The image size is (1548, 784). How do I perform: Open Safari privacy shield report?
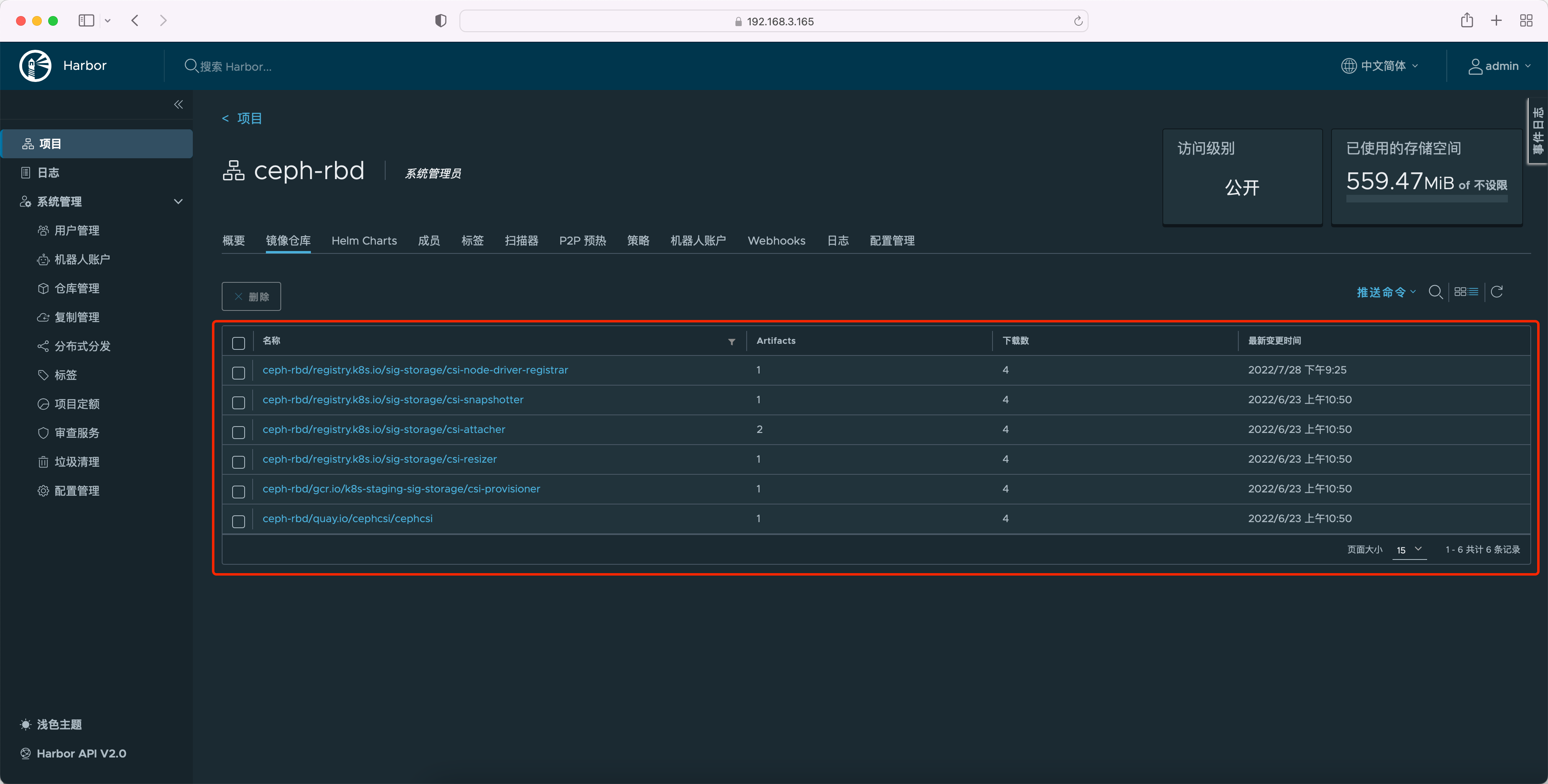pyautogui.click(x=441, y=21)
